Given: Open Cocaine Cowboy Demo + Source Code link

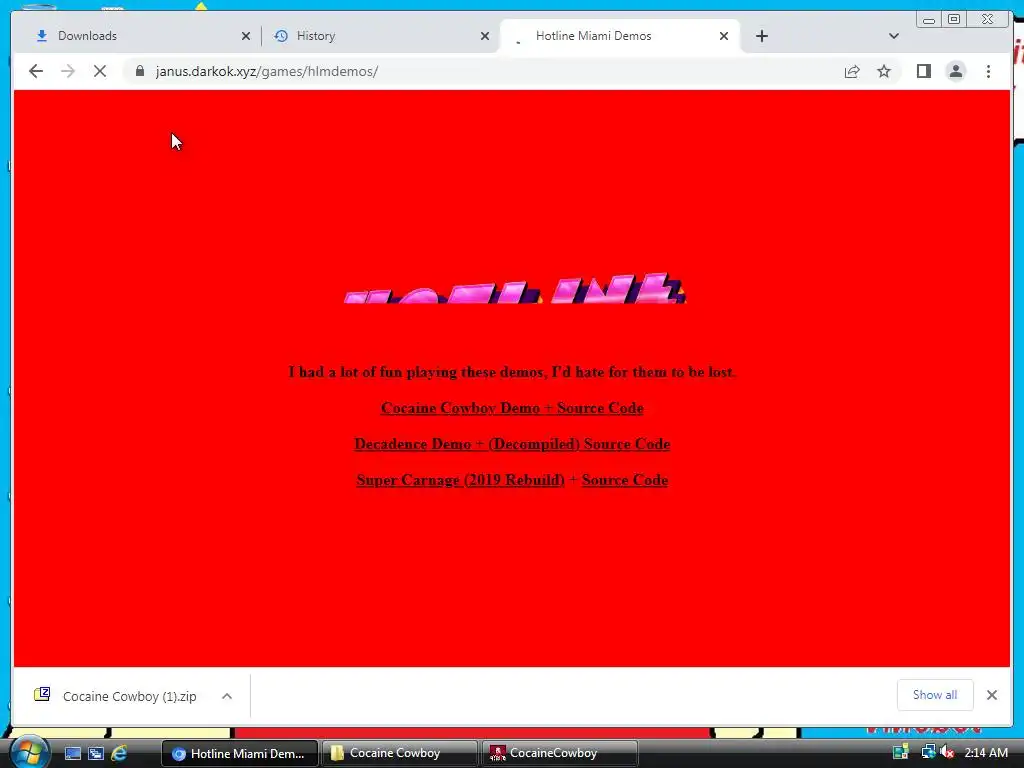Looking at the screenshot, I should point(512,408).
